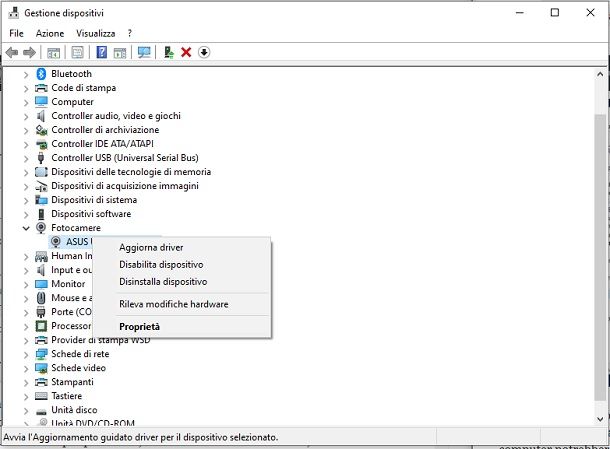Open the Azione menu
Viewport: 610px width, 449px height.
49,33
